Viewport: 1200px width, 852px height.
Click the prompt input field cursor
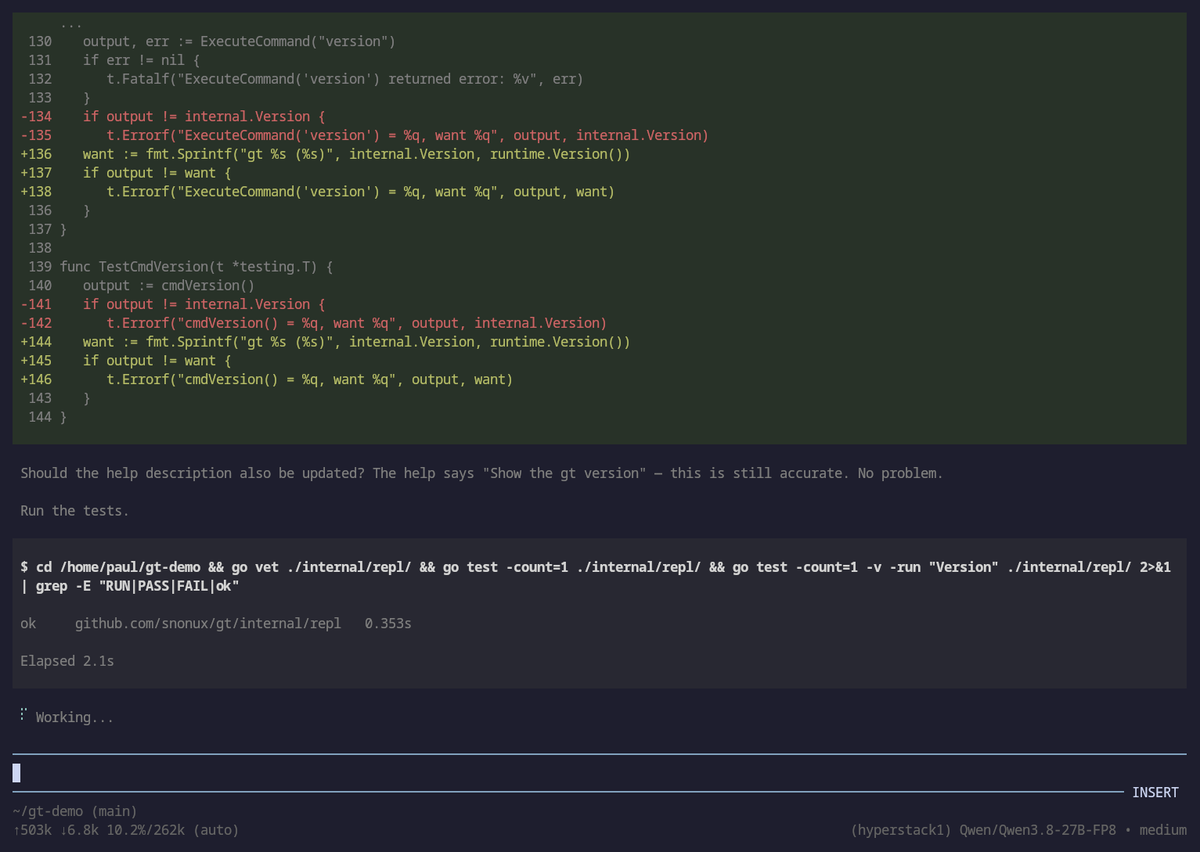point(18,773)
